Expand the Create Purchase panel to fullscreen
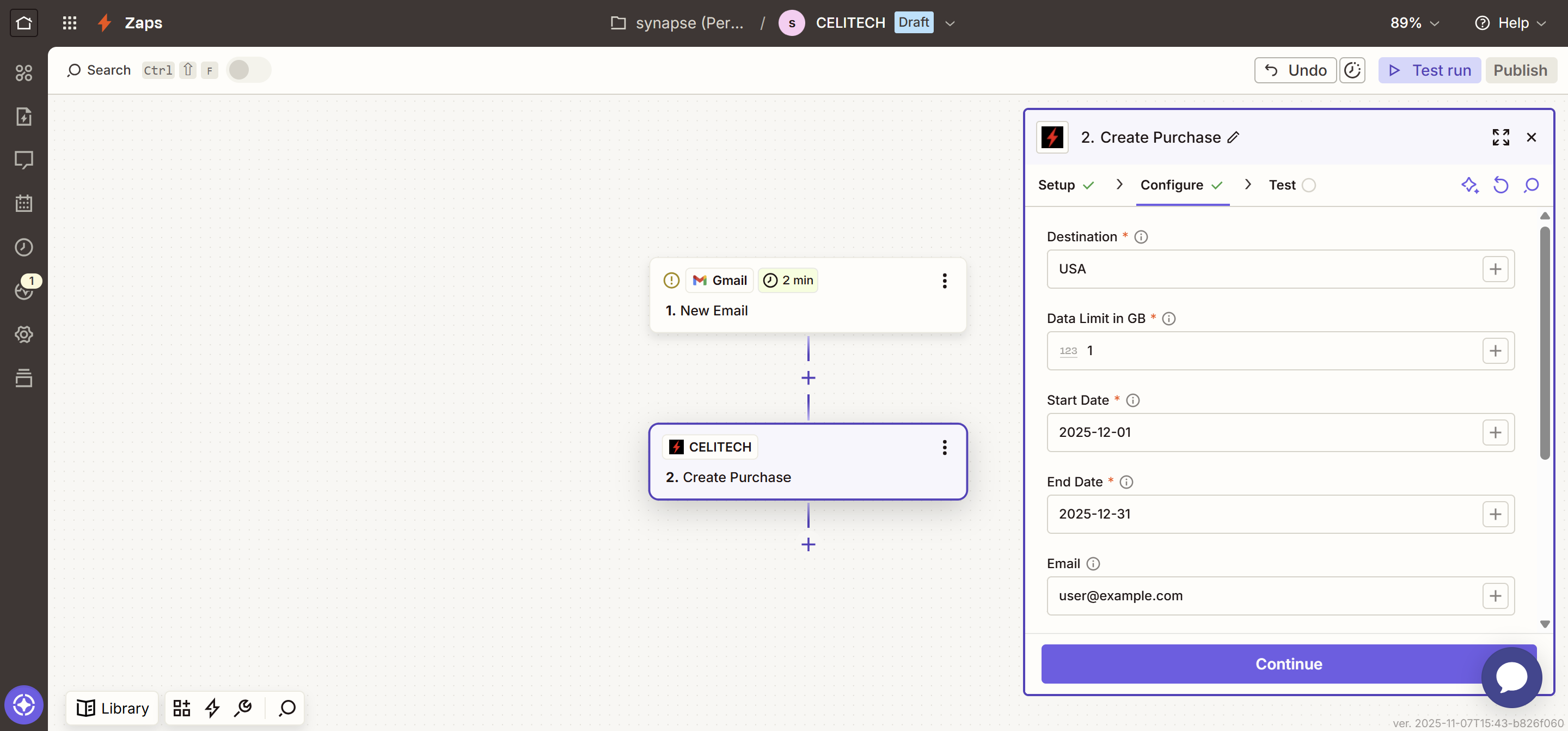 (1501, 137)
